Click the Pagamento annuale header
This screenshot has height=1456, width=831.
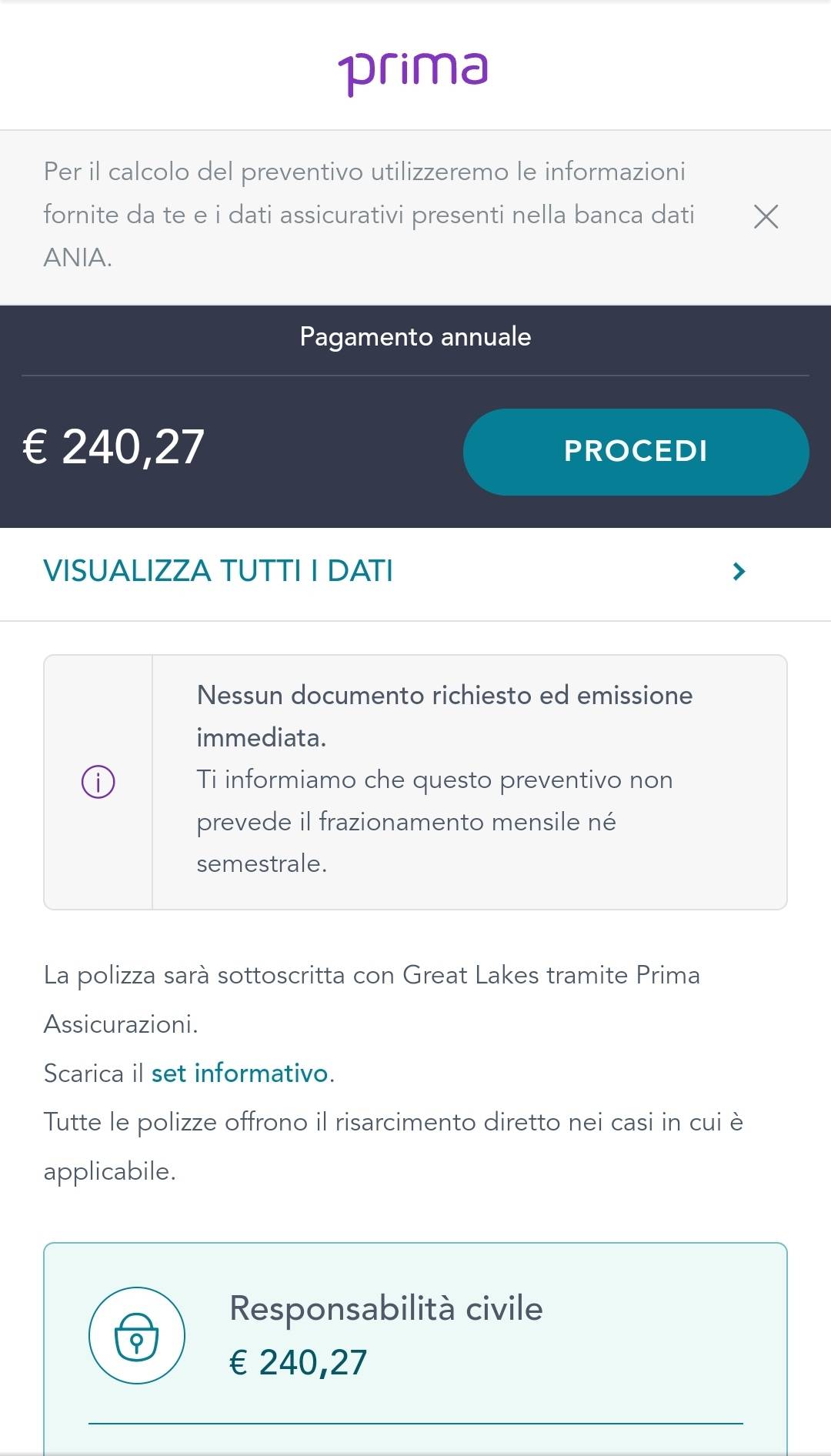415,337
